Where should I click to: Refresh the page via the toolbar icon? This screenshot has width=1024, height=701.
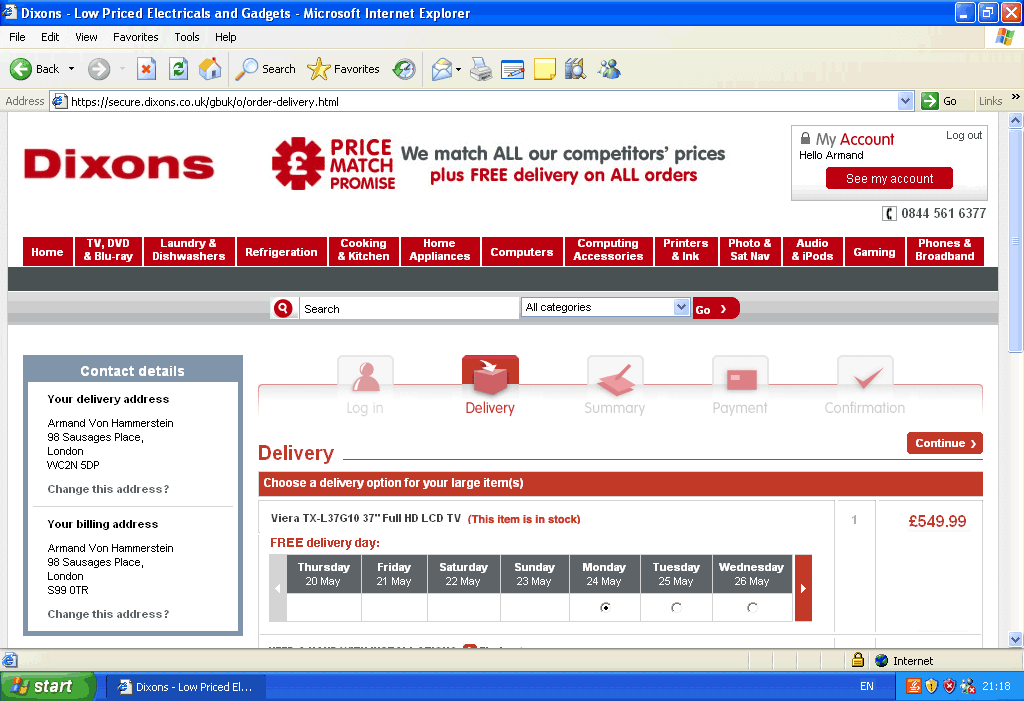(178, 69)
